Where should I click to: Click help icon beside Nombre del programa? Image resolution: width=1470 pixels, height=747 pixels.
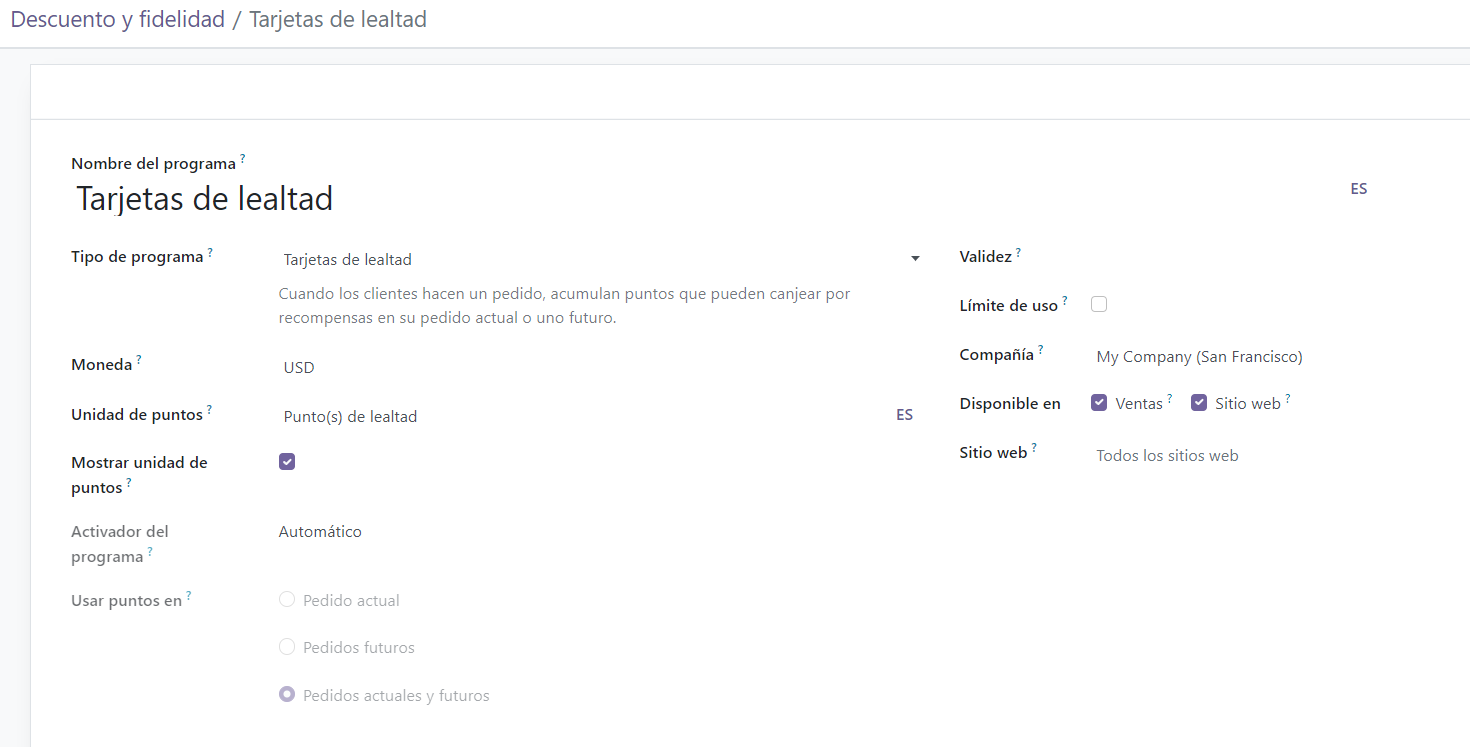tap(242, 158)
